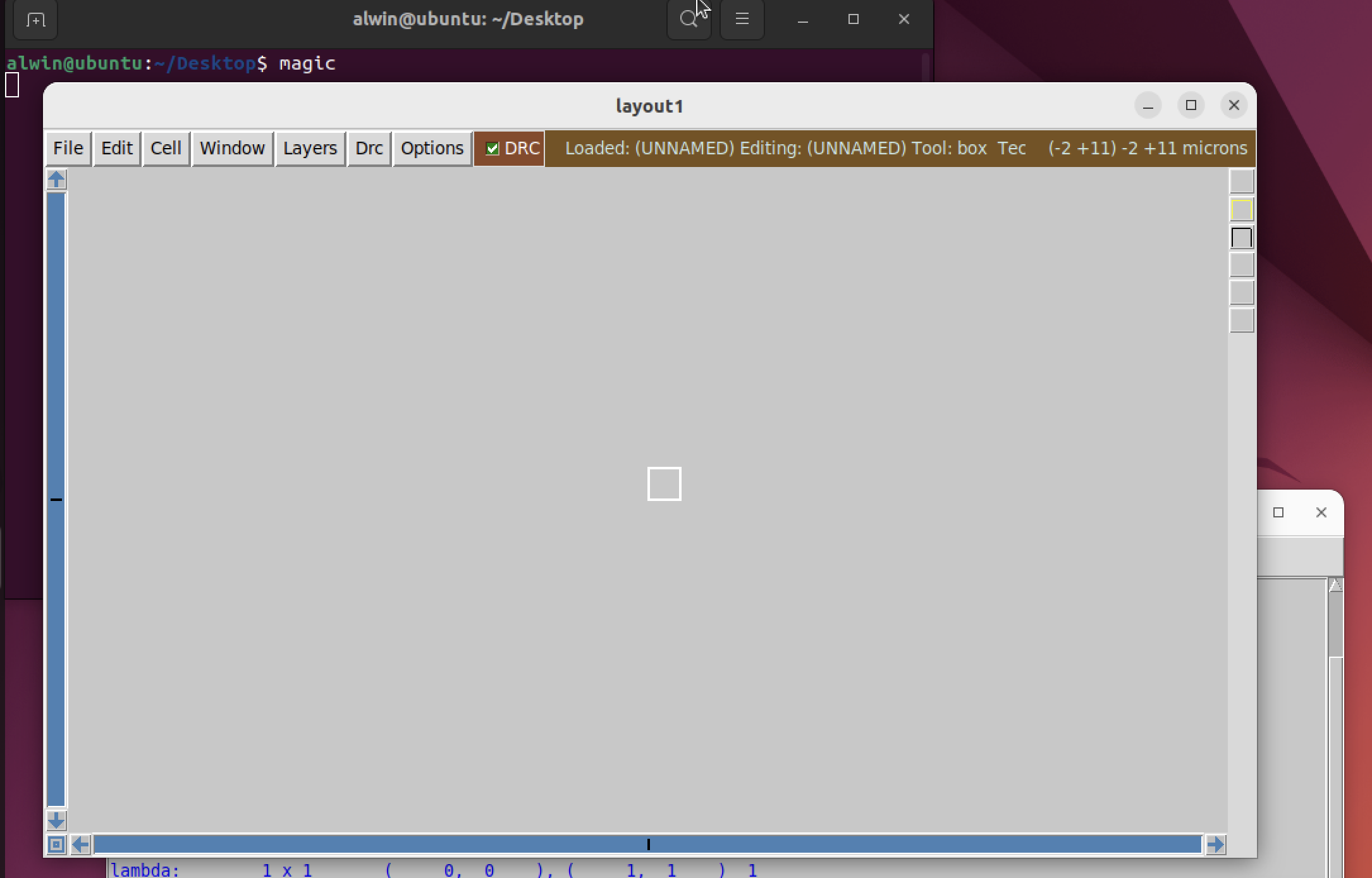Click the Drc menu button

click(x=369, y=149)
